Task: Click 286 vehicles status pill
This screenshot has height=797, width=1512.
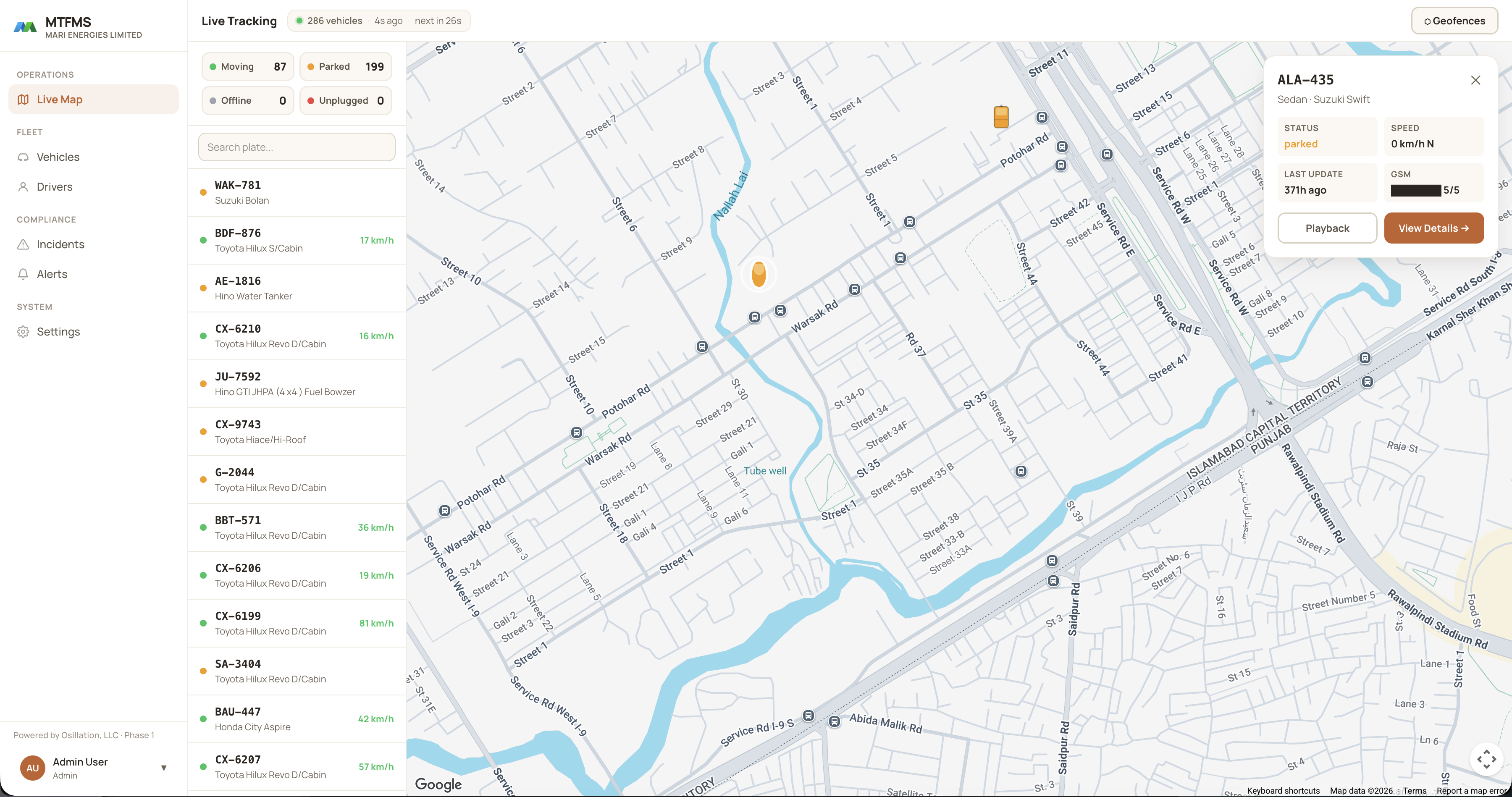Action: pos(378,21)
